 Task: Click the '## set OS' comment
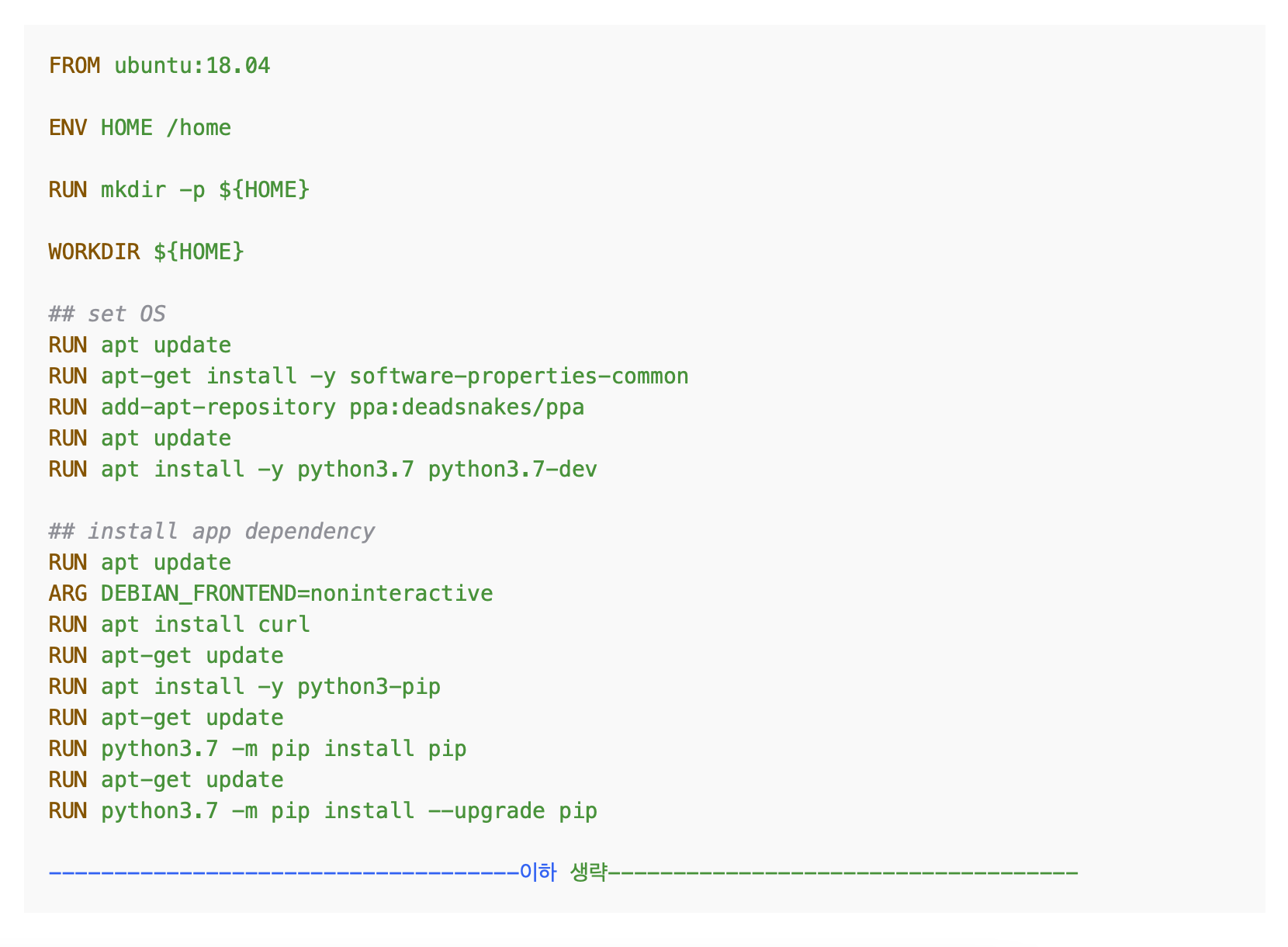click(107, 314)
